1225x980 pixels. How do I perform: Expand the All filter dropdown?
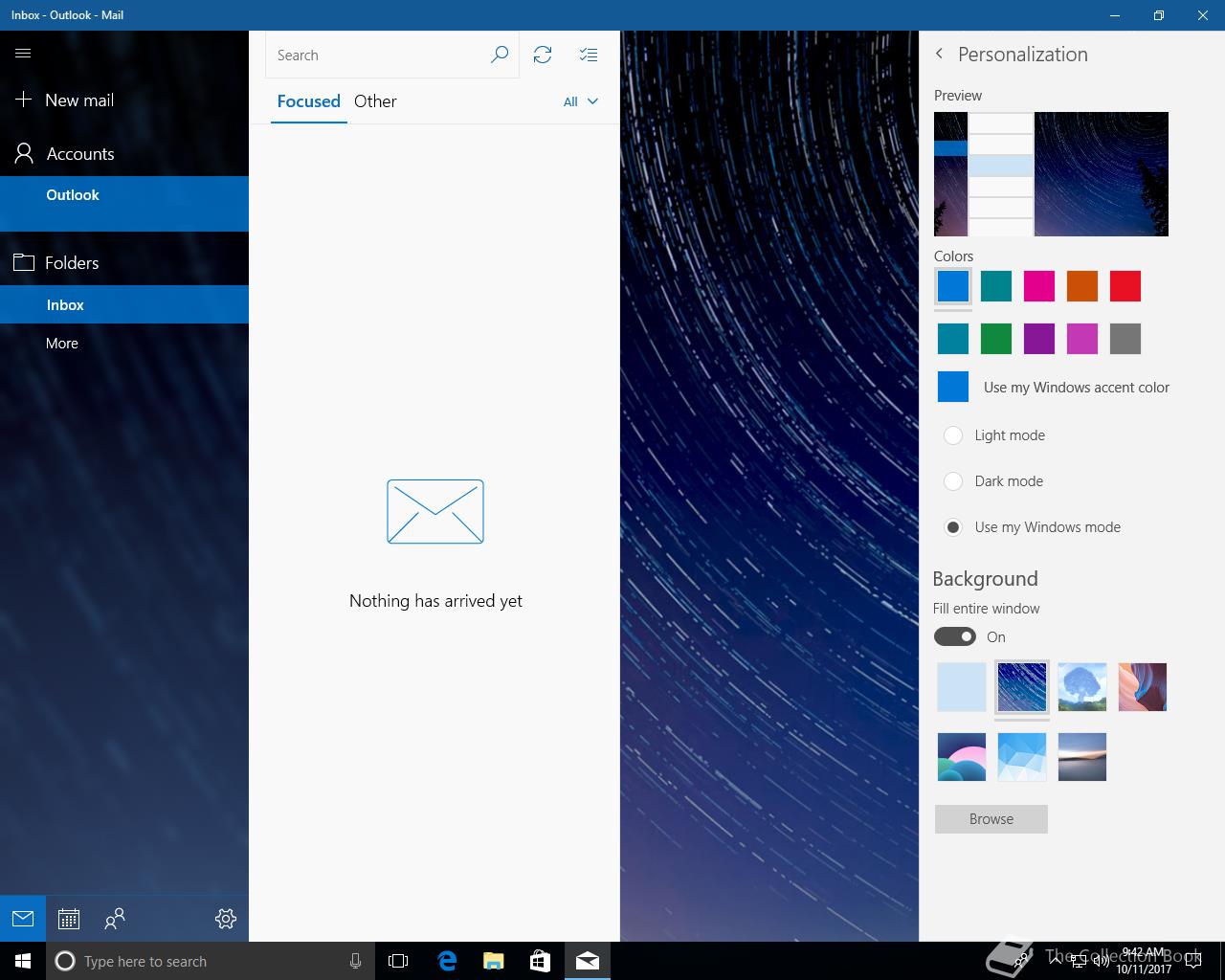click(x=581, y=101)
